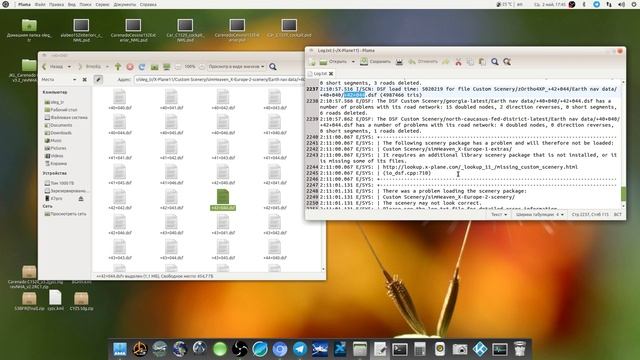
Task: Click the red Stop loading icon
Action: coord(130,67)
